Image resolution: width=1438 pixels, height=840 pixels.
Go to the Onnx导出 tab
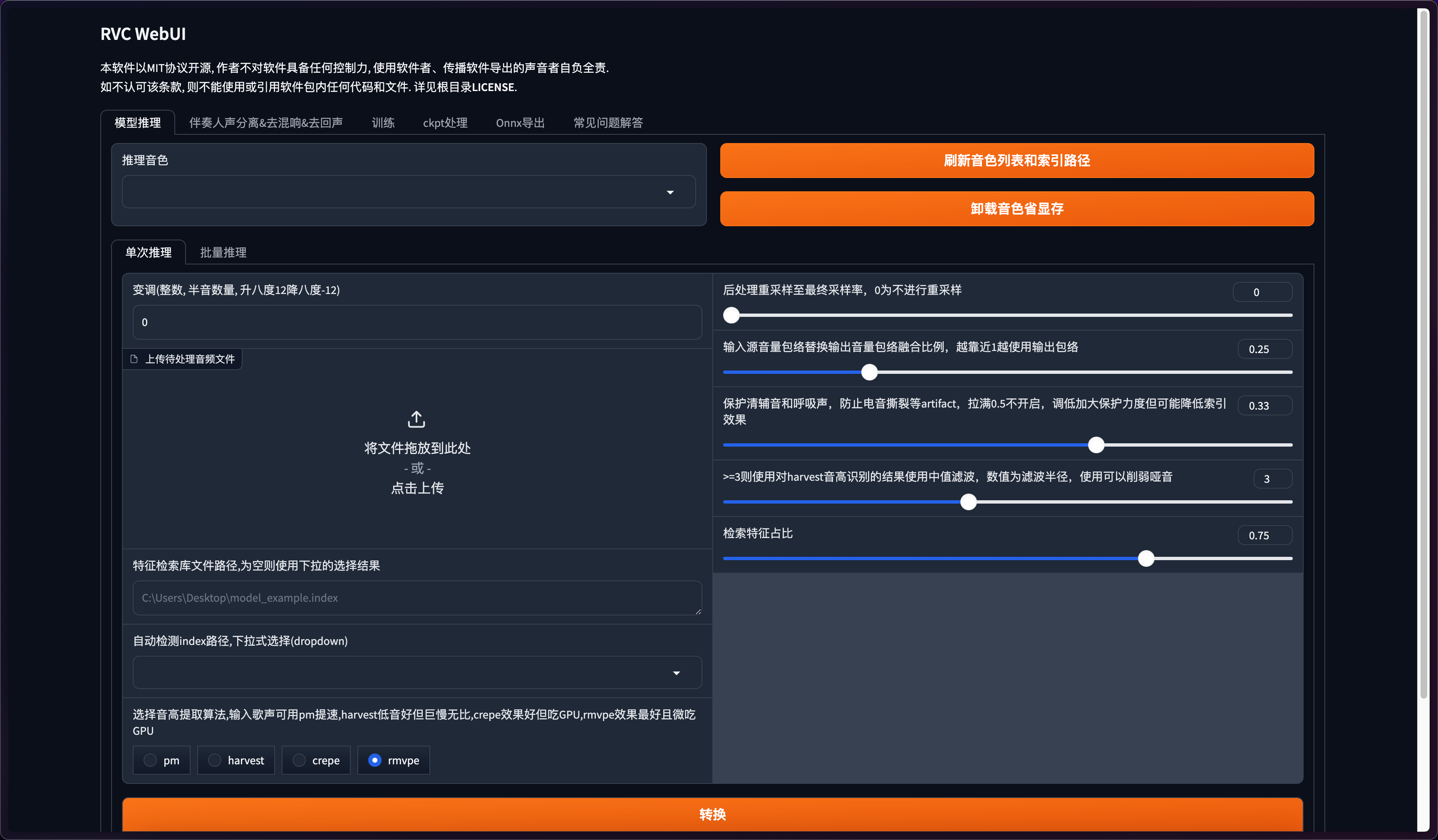click(520, 123)
